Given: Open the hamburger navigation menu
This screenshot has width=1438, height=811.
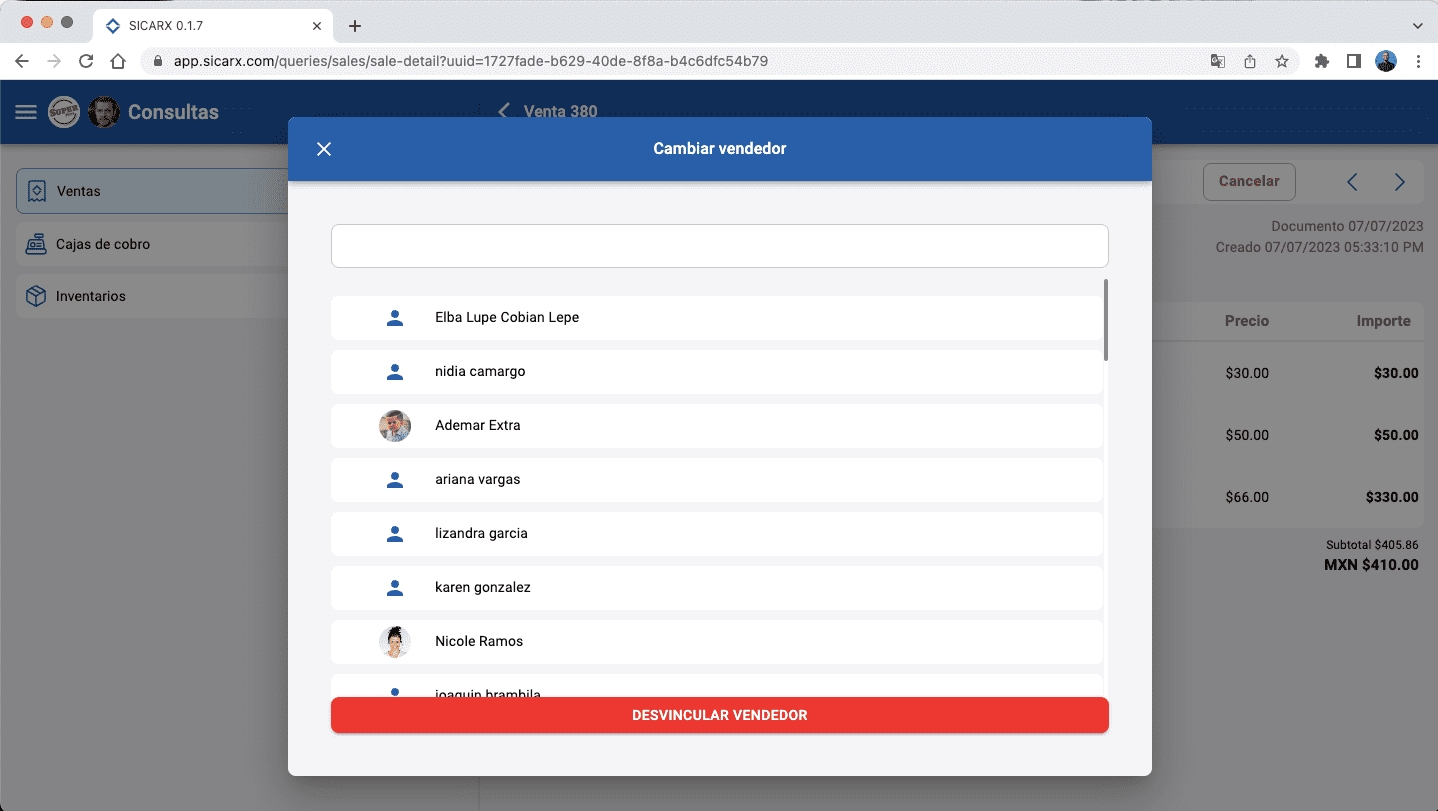Looking at the screenshot, I should click(26, 112).
